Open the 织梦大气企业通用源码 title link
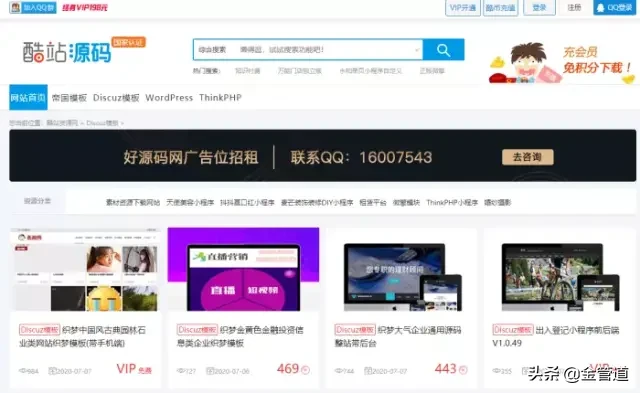640x393 pixels. point(398,336)
